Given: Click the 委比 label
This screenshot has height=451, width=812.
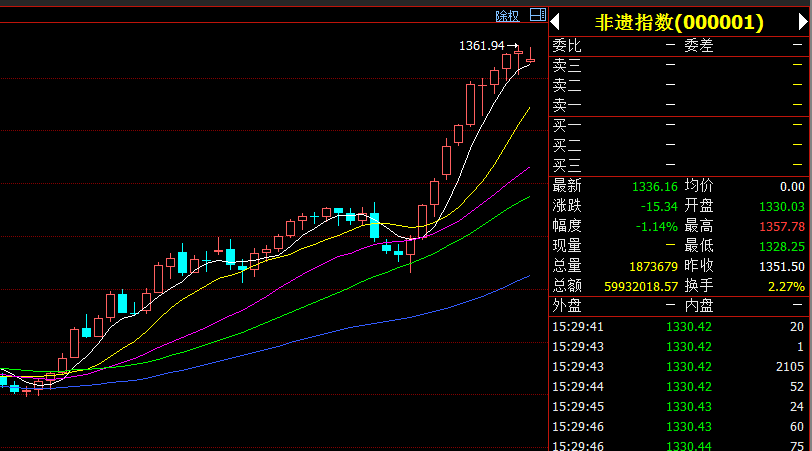Looking at the screenshot, I should coord(567,46).
